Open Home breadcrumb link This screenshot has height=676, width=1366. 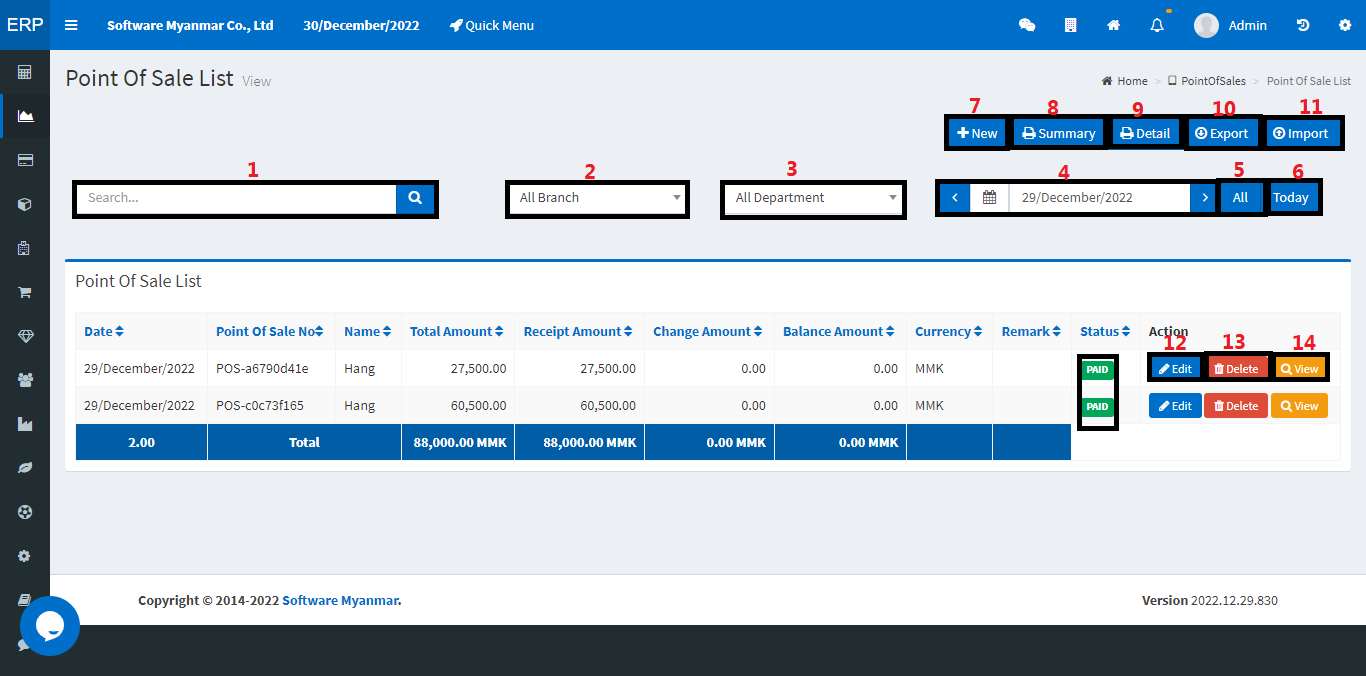(x=1125, y=81)
